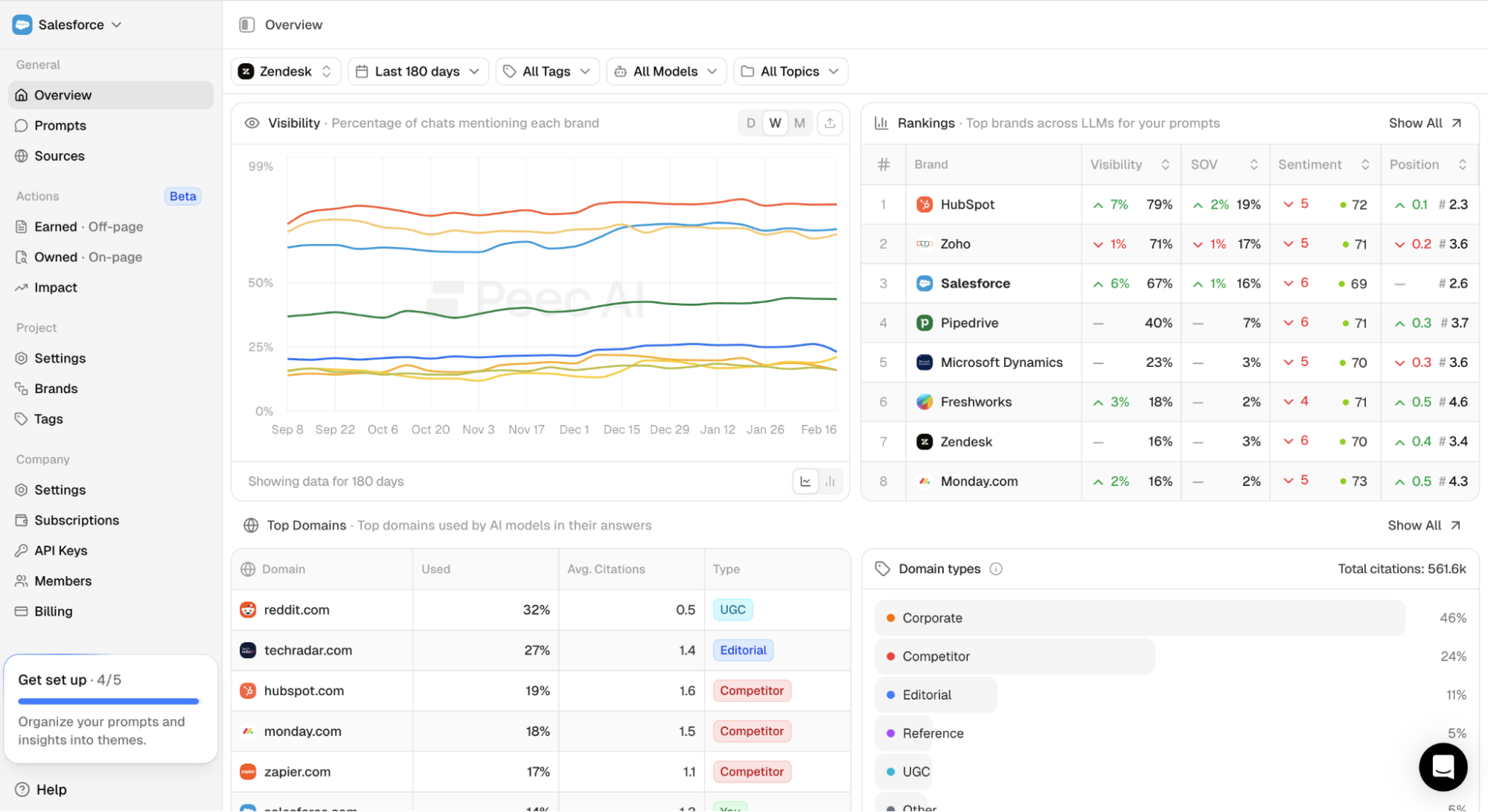The image size is (1488, 812).
Task: Expand the All Topics filter
Action: pos(791,71)
